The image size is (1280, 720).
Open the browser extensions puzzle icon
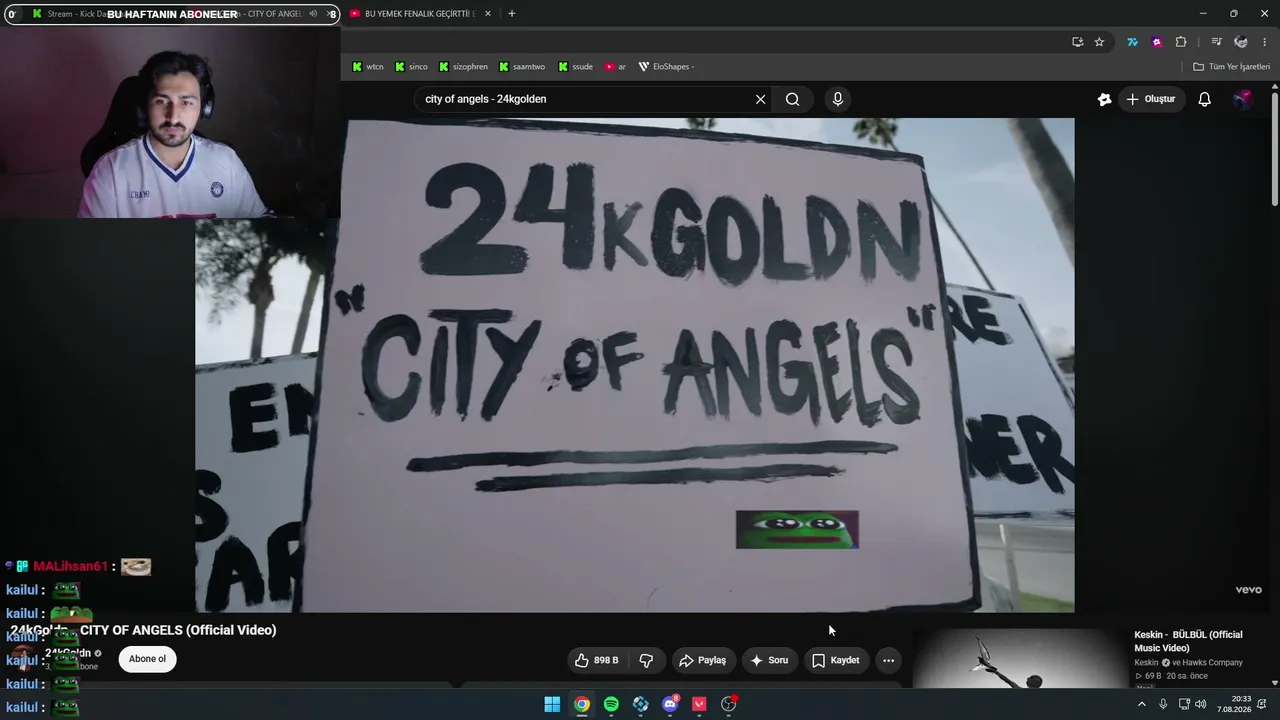[x=1181, y=42]
